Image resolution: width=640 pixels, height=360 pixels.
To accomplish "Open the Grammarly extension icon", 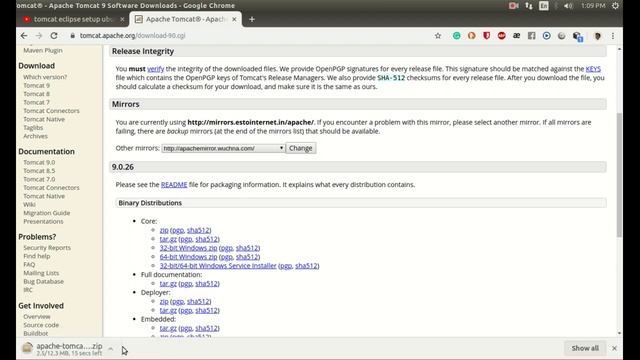I will pos(456,36).
